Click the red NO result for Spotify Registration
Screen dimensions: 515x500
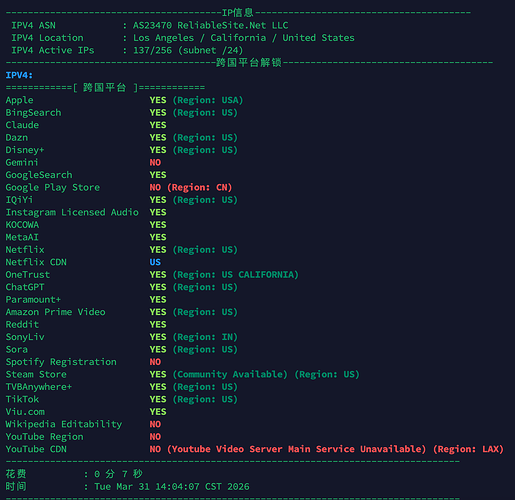155,362
